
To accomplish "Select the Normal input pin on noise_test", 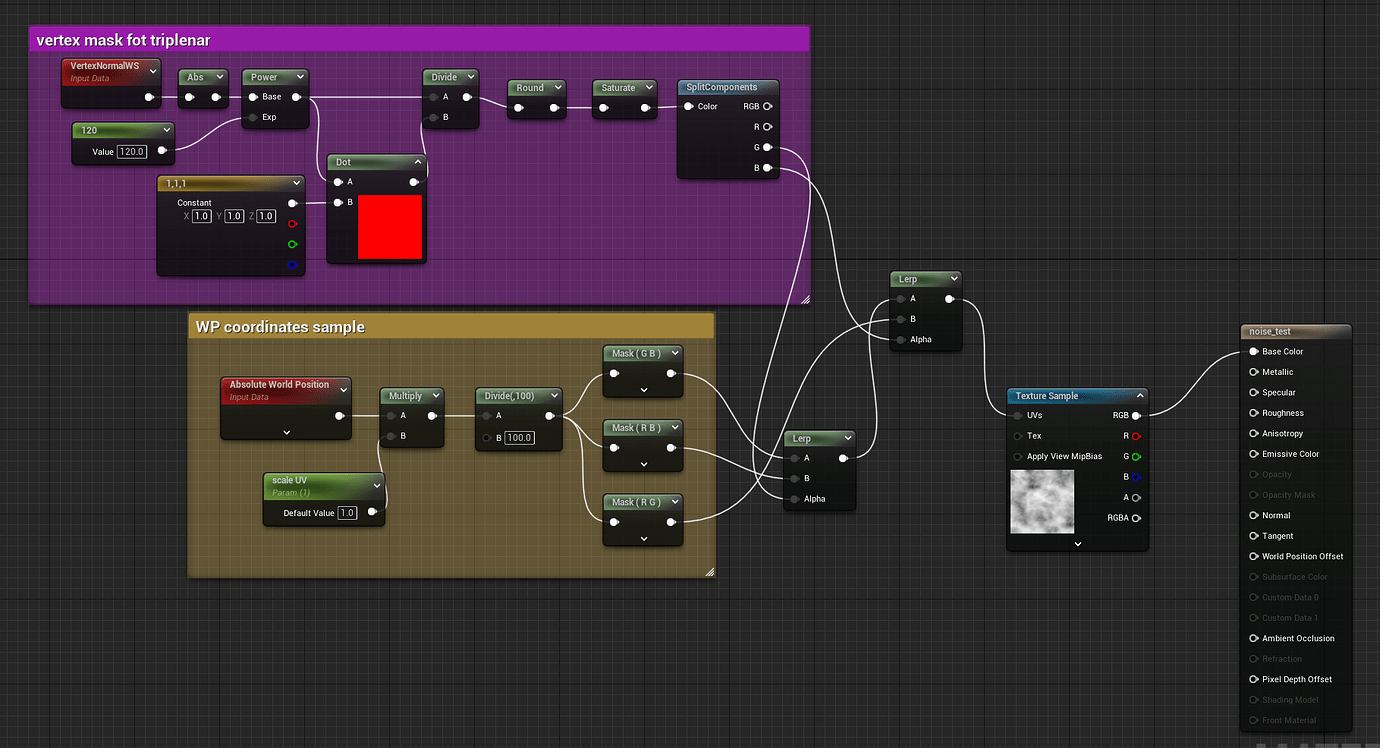I will coord(1254,515).
